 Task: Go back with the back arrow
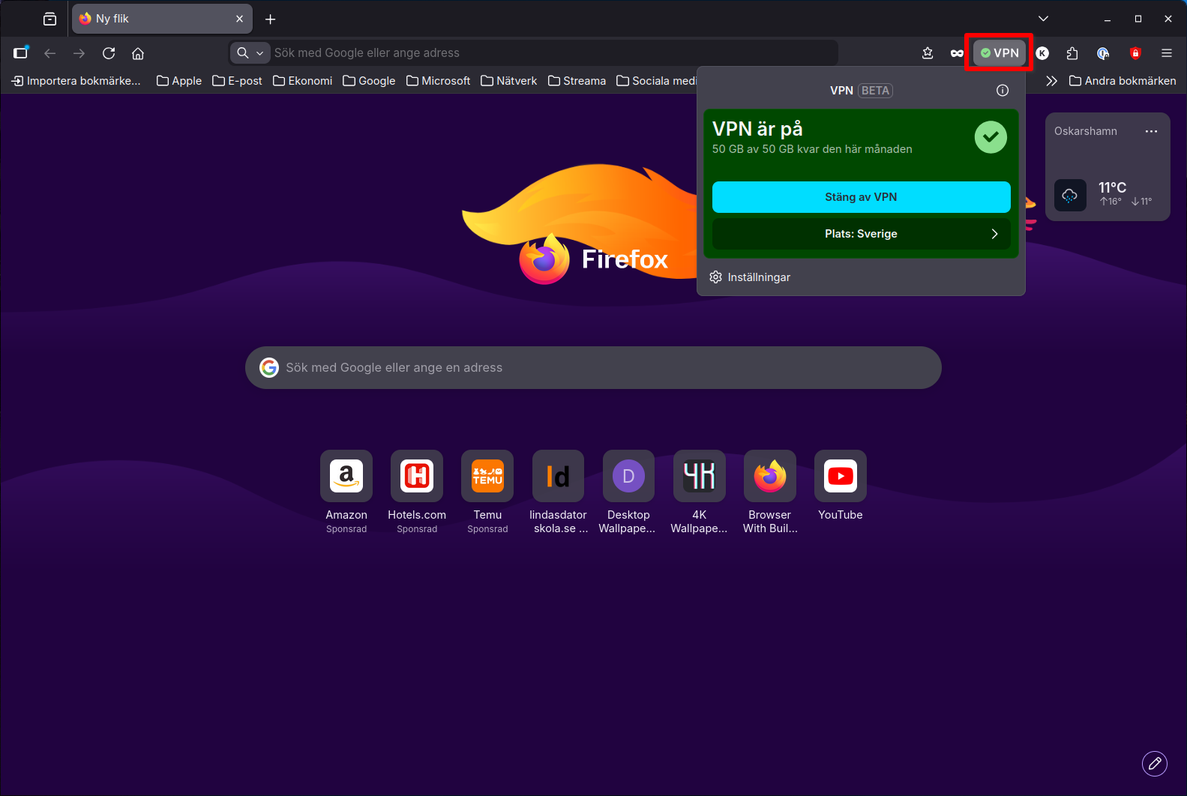50,53
